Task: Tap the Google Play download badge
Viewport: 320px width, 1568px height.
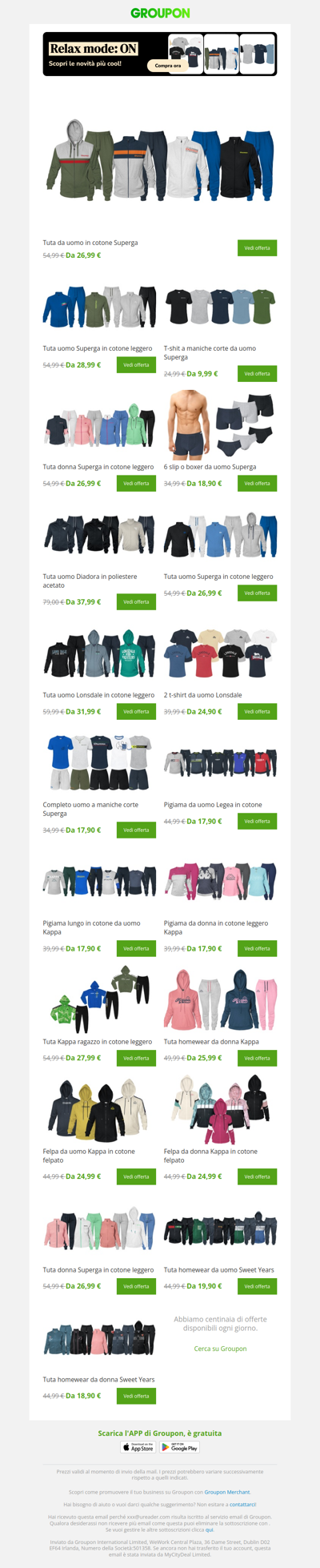Action: pyautogui.click(x=179, y=1447)
